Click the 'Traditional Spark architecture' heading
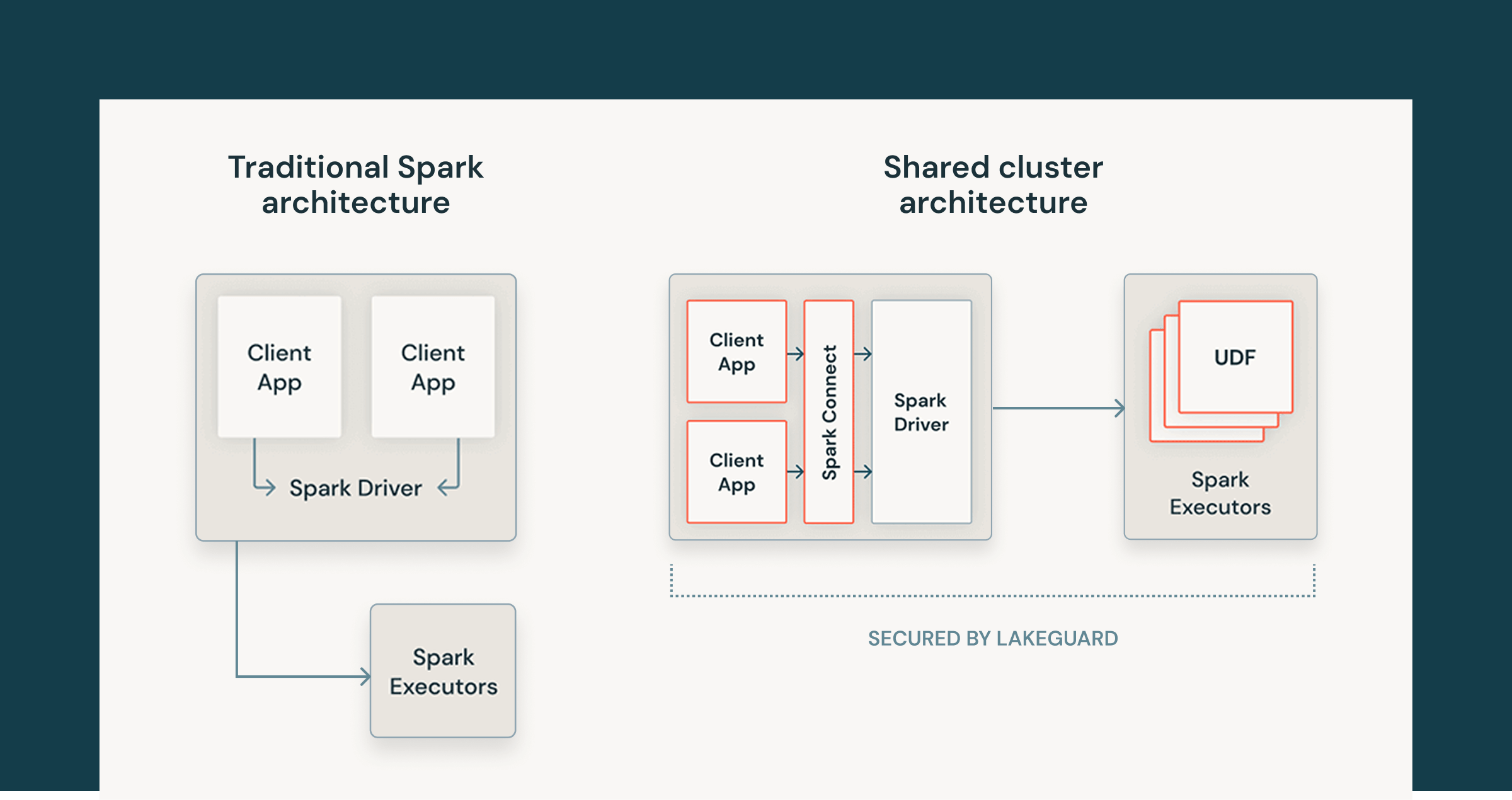 click(x=355, y=185)
